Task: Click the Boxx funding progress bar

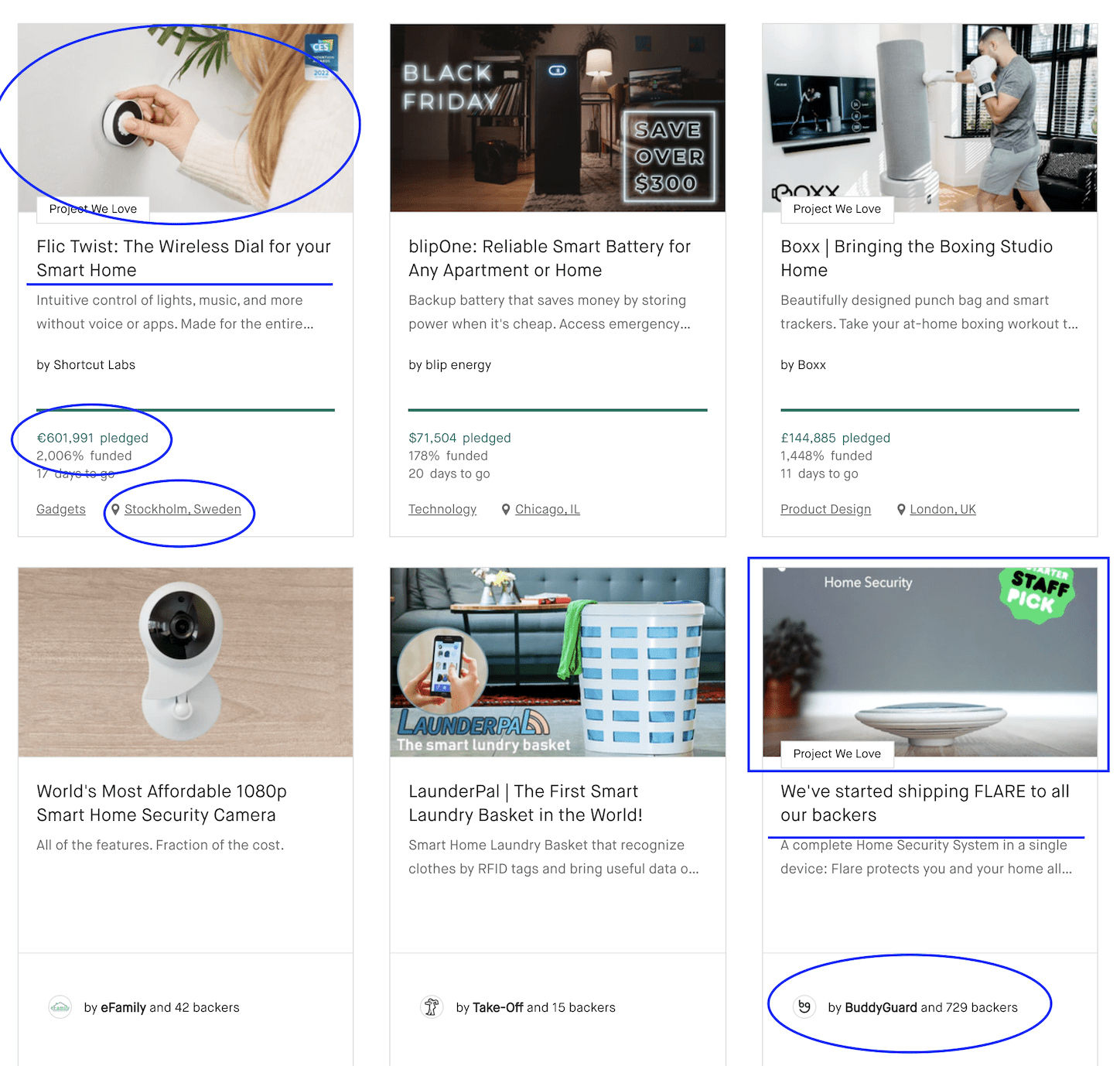Action: (x=930, y=410)
